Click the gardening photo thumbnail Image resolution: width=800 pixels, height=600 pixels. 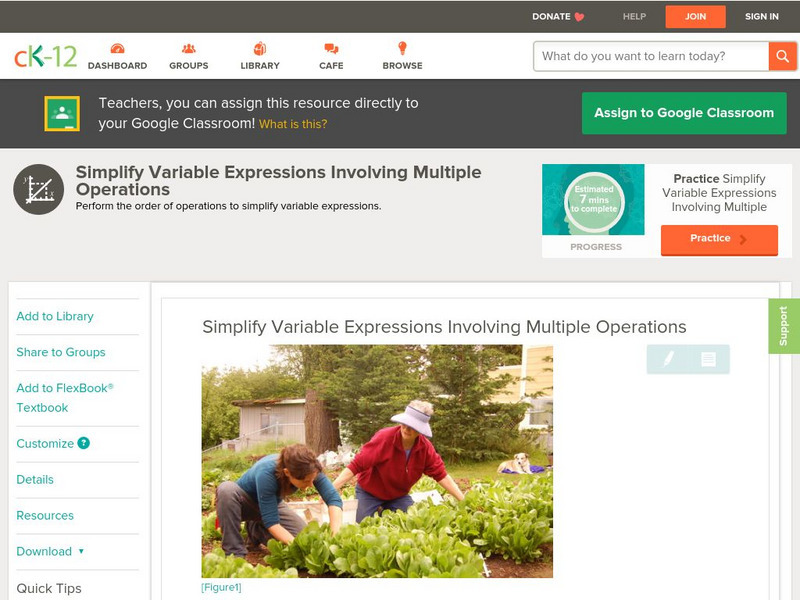377,461
